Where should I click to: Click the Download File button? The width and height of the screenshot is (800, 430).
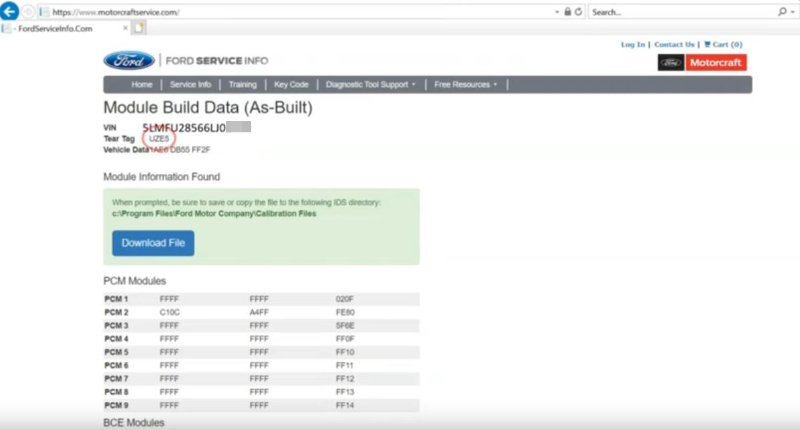click(153, 243)
